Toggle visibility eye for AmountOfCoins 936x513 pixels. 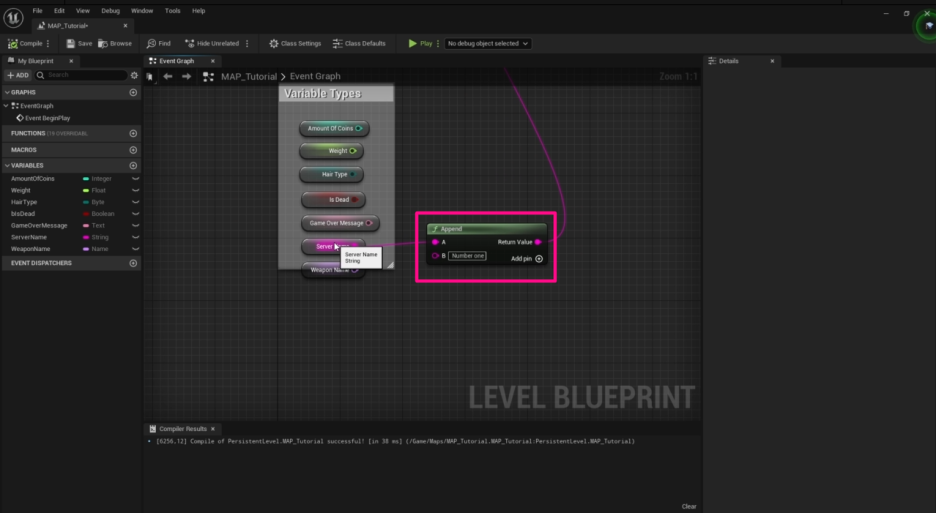[x=136, y=179]
